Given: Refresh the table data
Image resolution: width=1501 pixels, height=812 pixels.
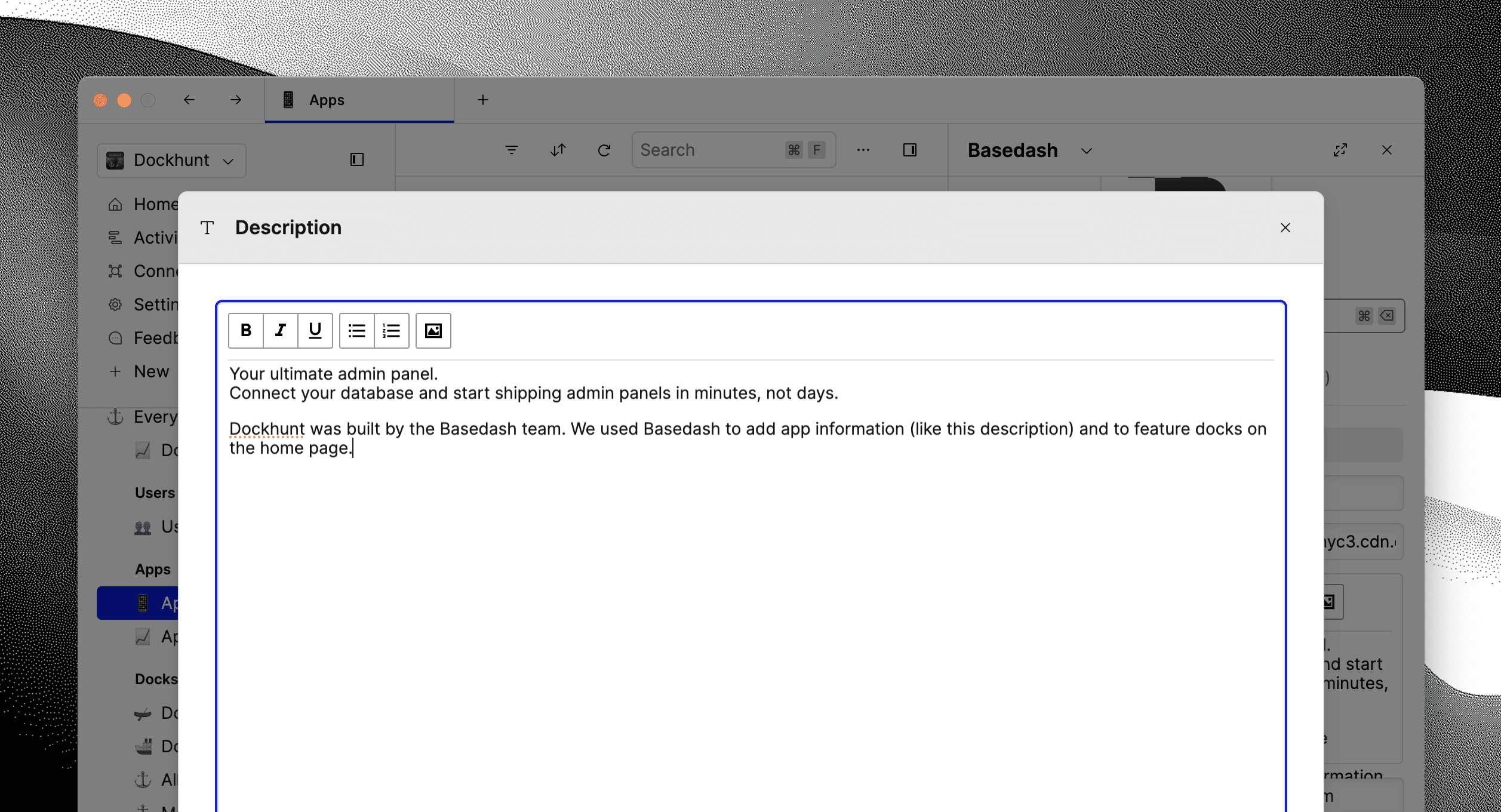Looking at the screenshot, I should point(604,150).
